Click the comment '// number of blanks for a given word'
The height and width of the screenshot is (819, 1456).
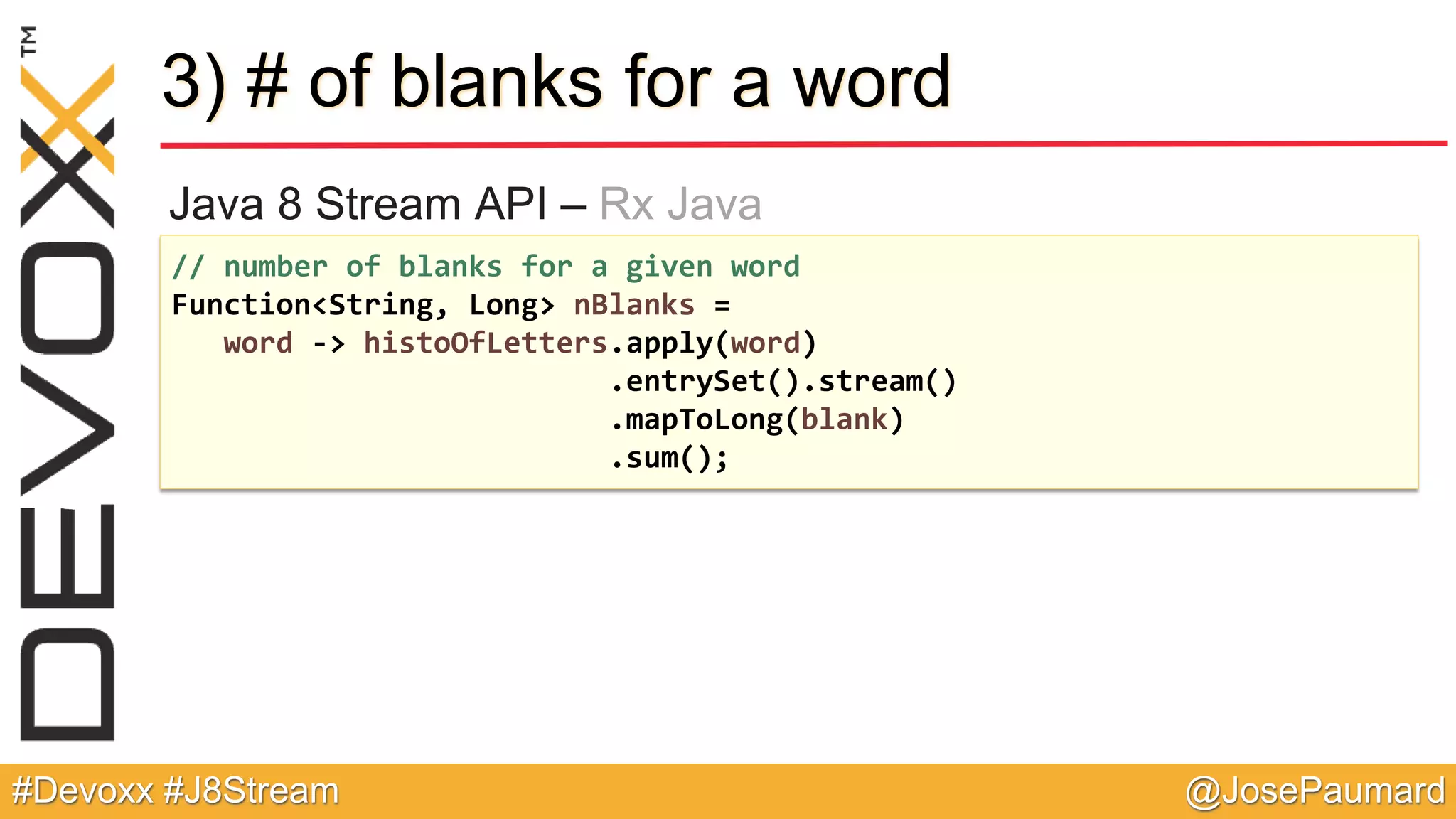486,267
